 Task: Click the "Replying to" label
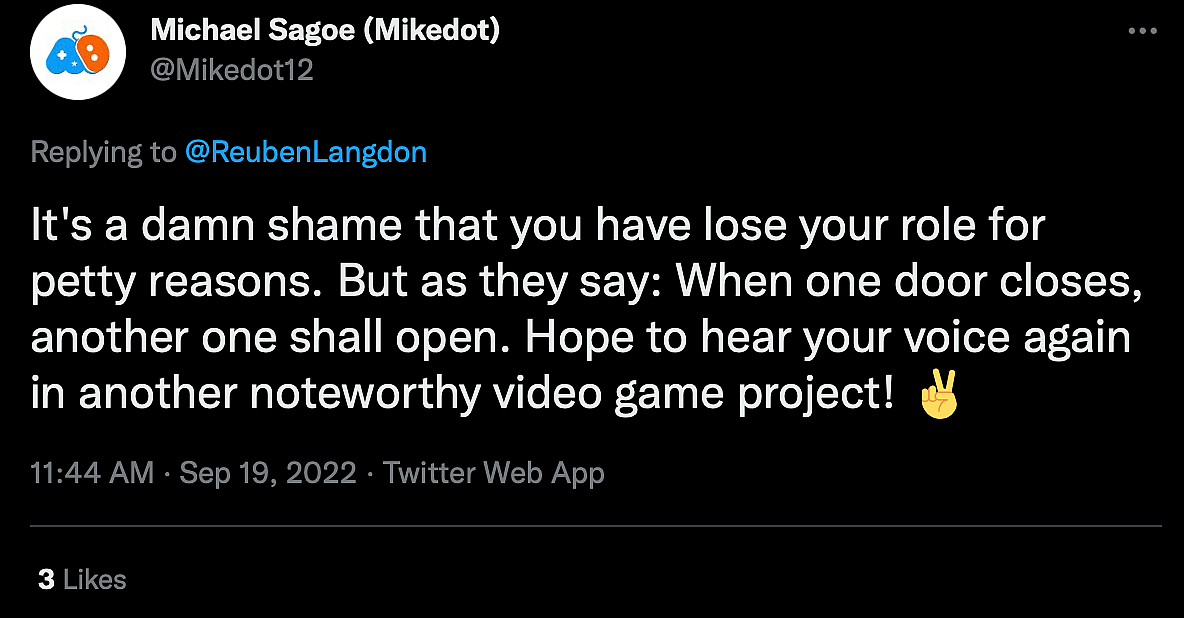tap(103, 152)
